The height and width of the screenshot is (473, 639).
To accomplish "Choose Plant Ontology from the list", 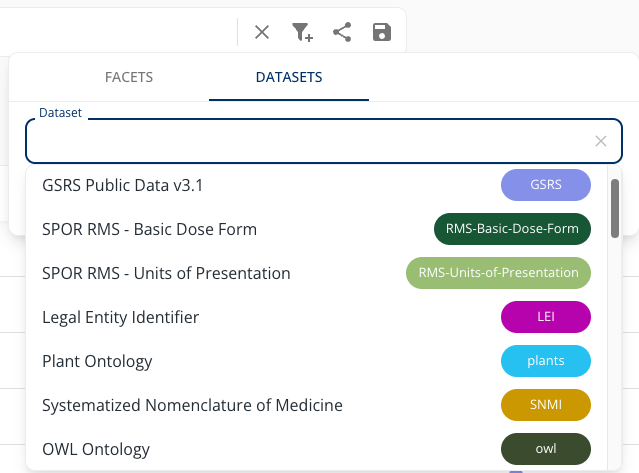I will [x=97, y=361].
